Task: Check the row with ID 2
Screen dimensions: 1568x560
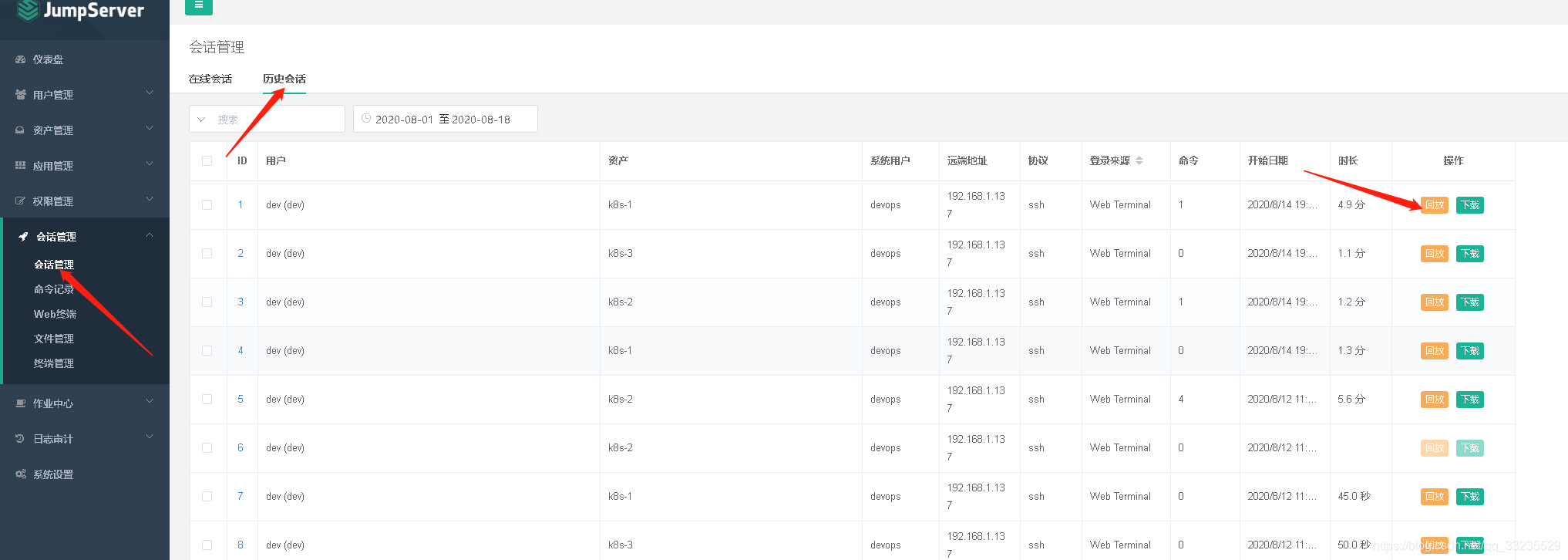Action: coord(207,254)
